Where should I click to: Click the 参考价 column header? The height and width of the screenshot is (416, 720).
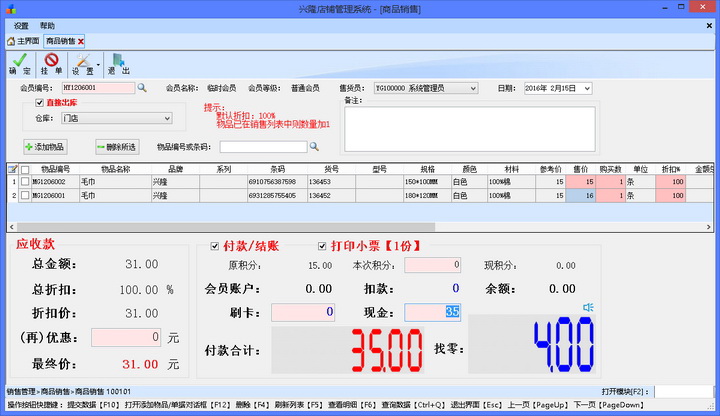tap(551, 169)
